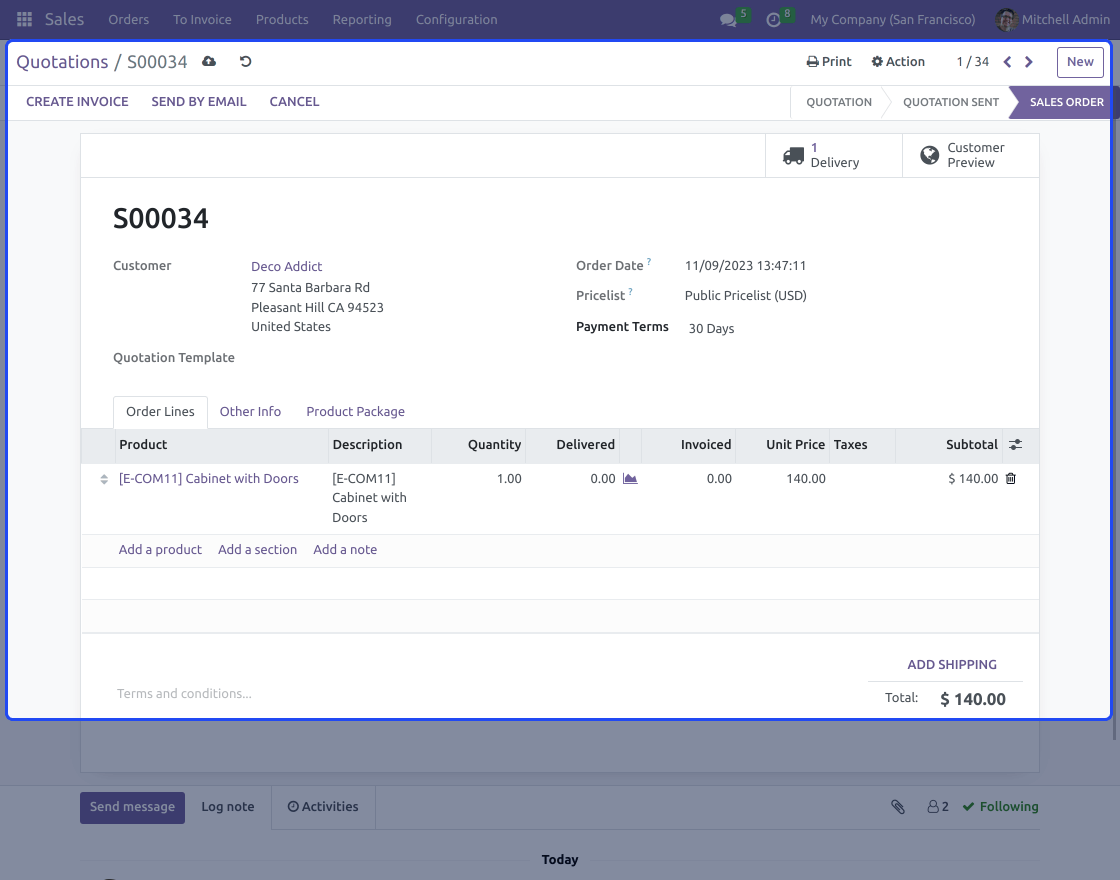Click the Send message button
The width and height of the screenshot is (1120, 880).
coord(132,807)
